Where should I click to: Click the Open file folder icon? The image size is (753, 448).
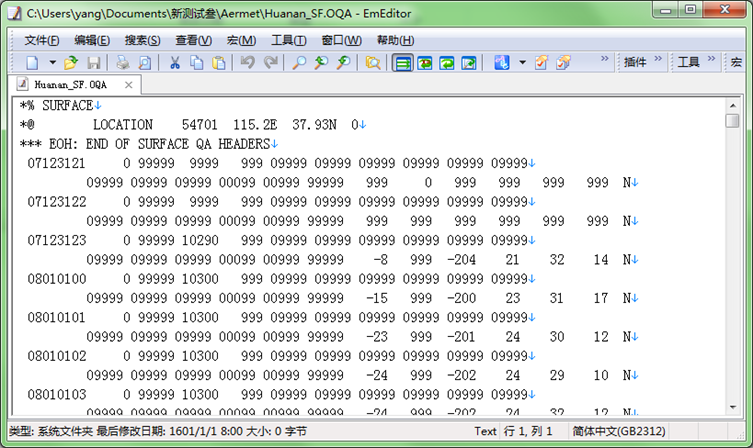point(72,62)
